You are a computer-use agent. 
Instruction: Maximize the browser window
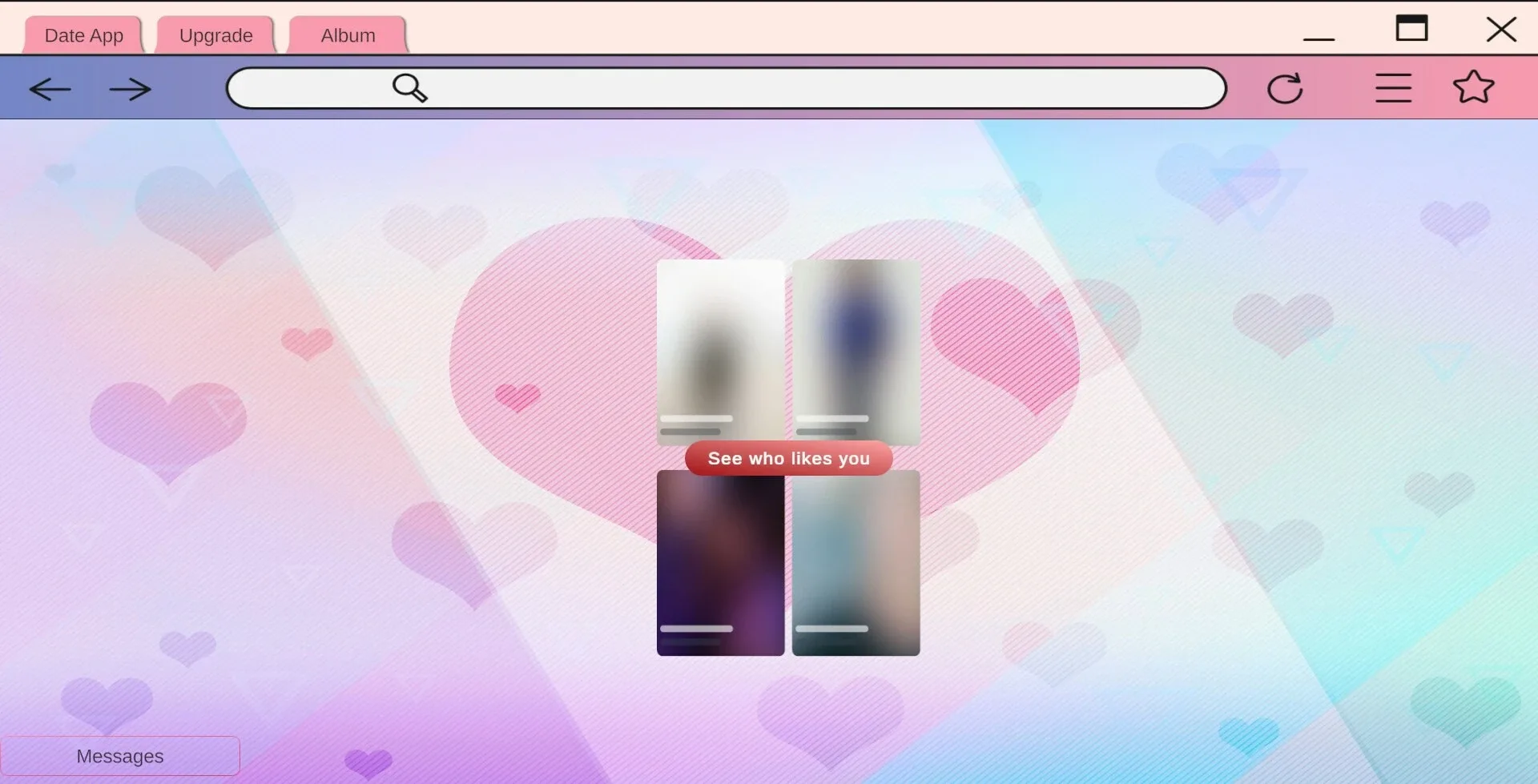click(1412, 29)
